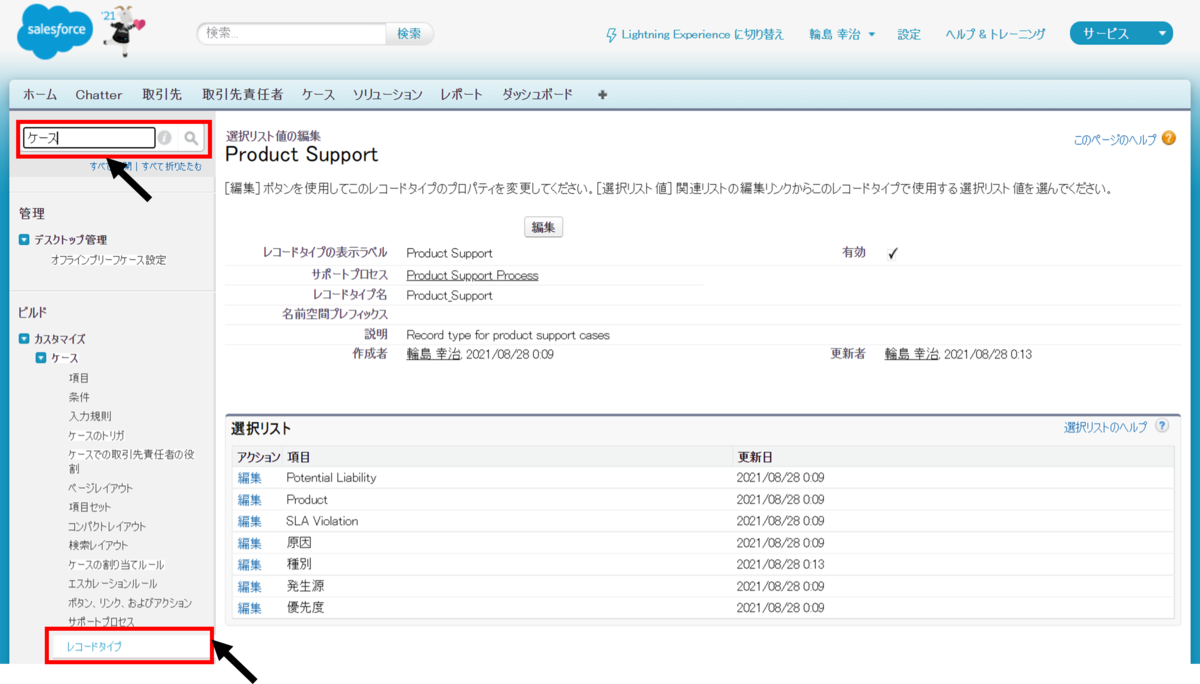Open the 設定 link
The width and height of the screenshot is (1200, 684).
(x=909, y=35)
